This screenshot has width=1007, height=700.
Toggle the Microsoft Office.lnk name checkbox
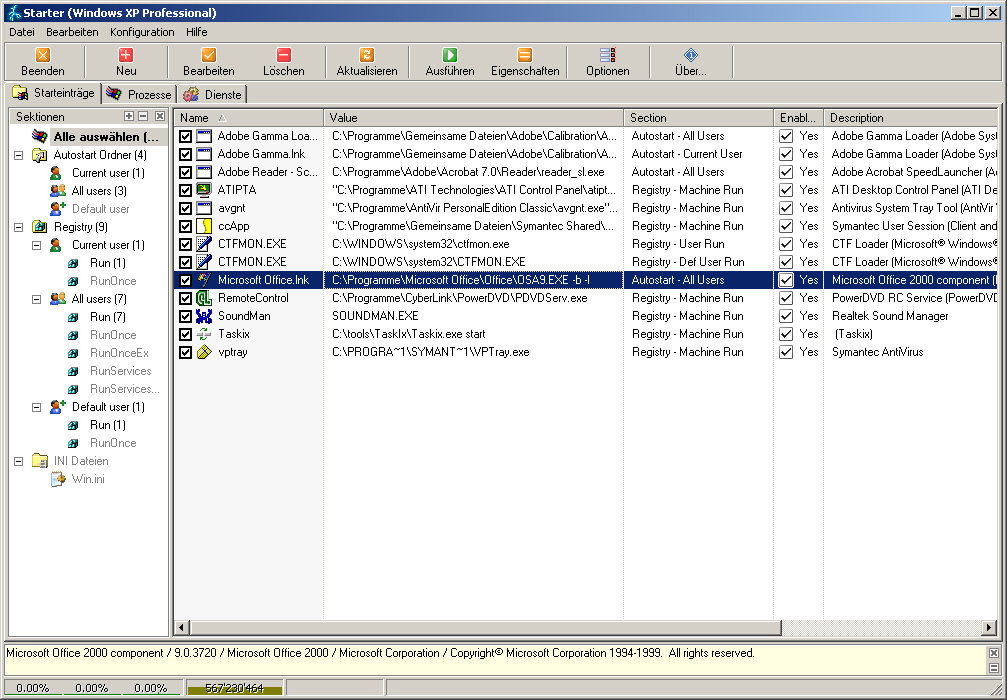(186, 280)
